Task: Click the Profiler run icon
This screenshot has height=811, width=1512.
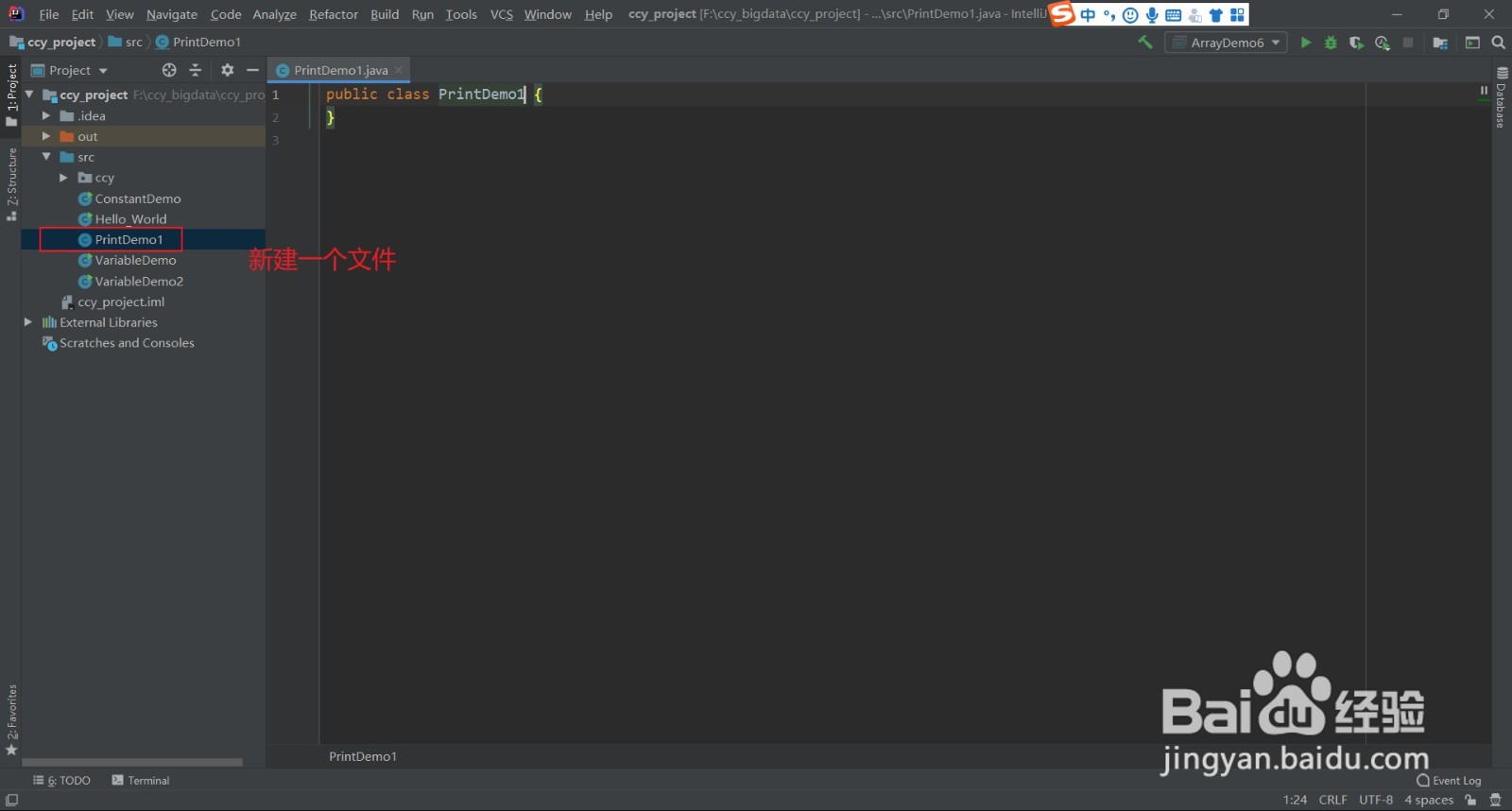Action: pos(1383,43)
